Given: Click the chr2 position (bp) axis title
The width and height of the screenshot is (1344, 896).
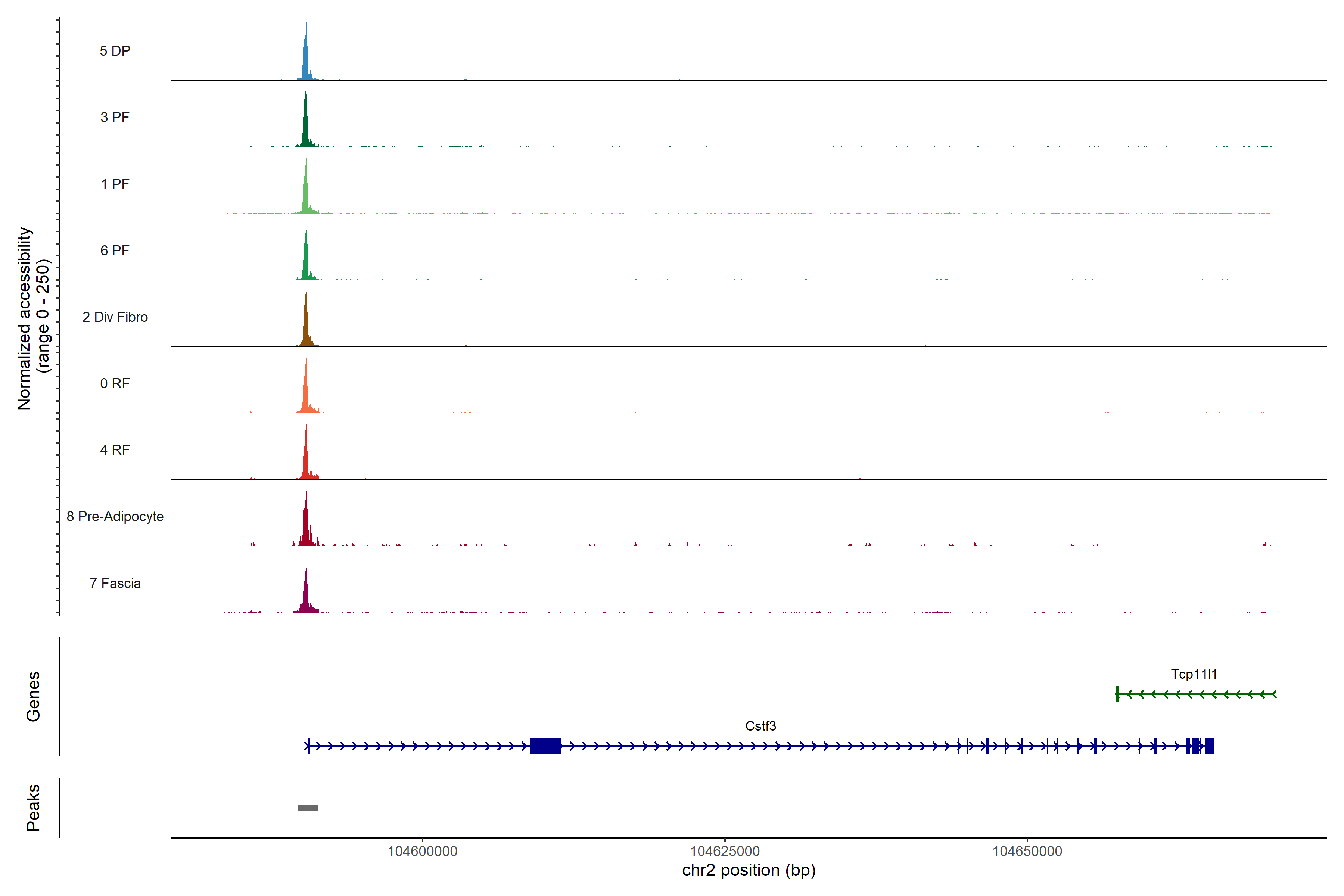Looking at the screenshot, I should 749,870.
